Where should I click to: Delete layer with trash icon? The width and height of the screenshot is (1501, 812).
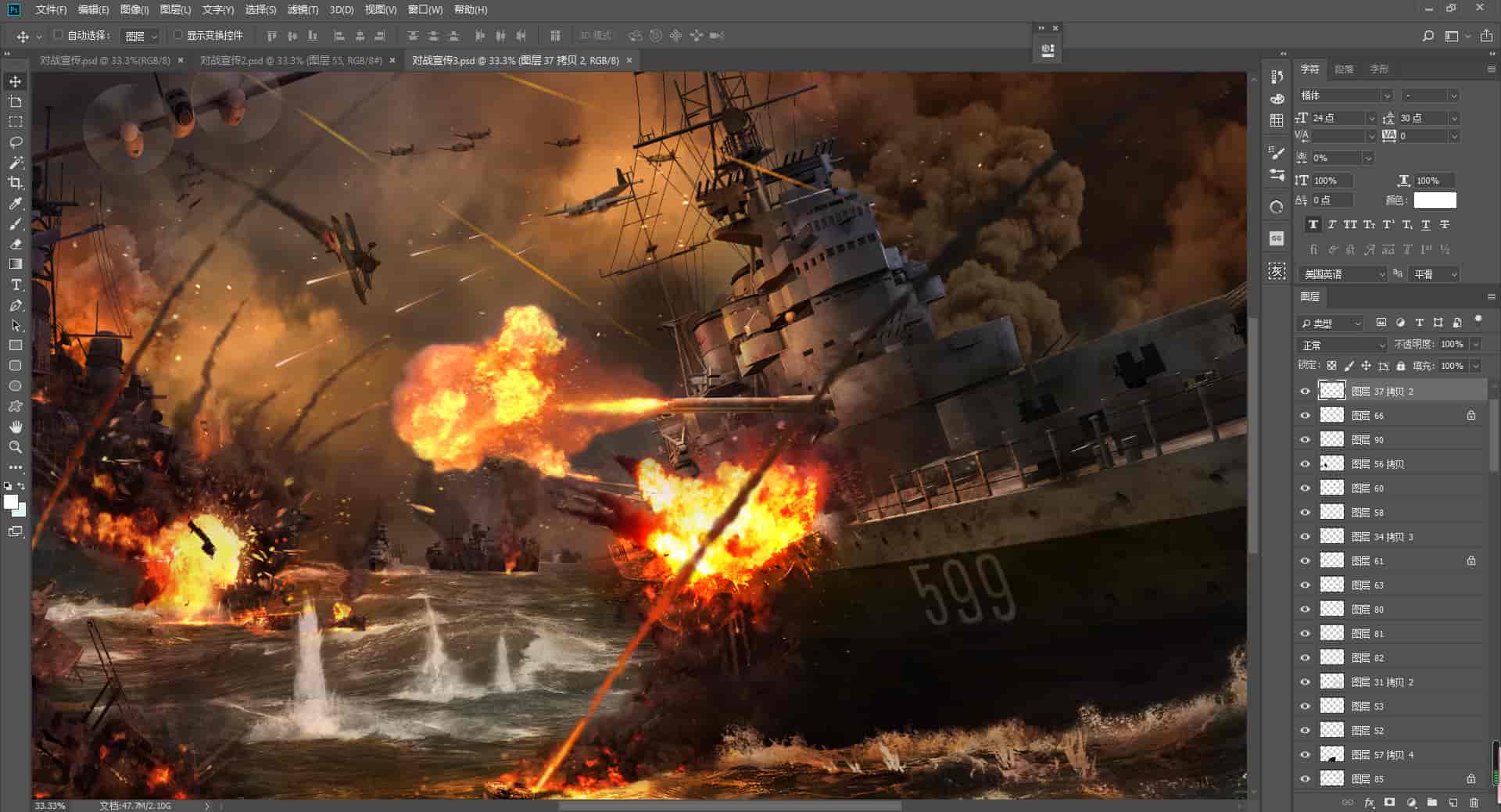point(1474,803)
